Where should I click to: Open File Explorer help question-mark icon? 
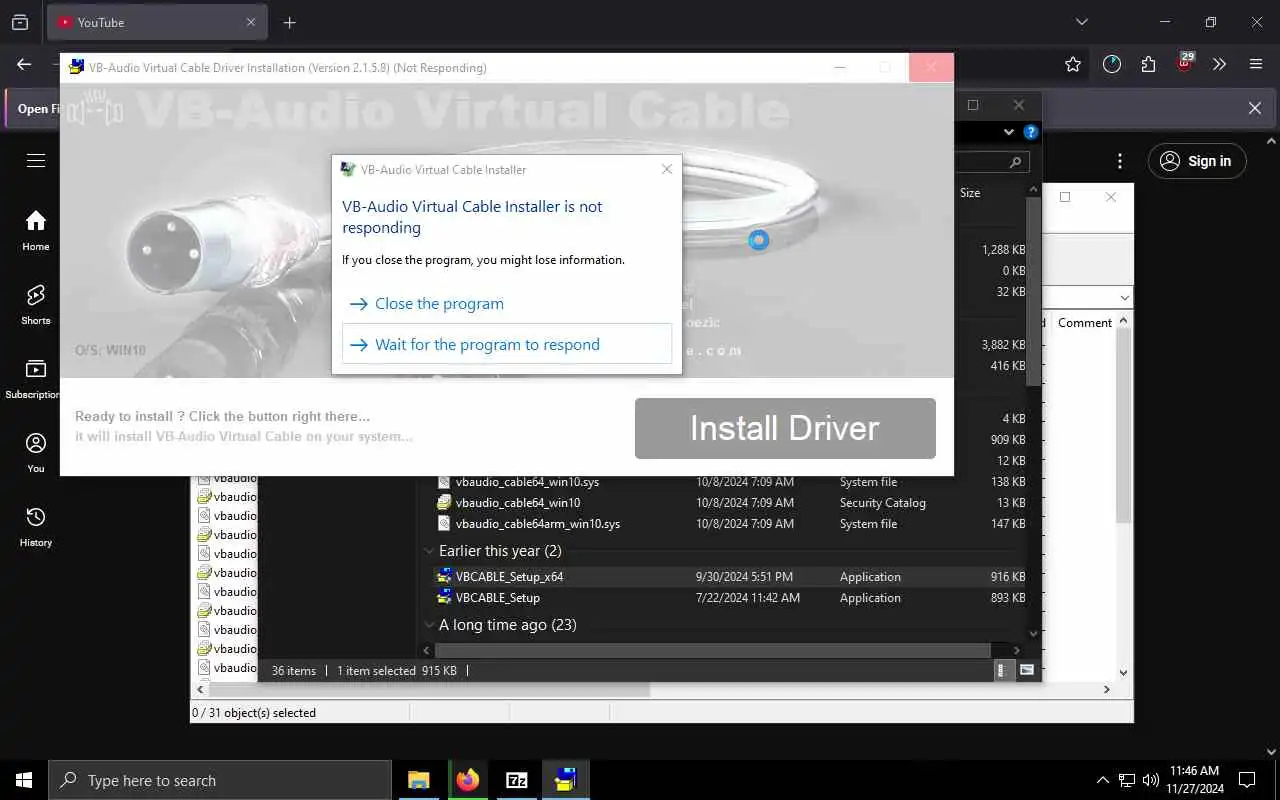tap(1031, 132)
